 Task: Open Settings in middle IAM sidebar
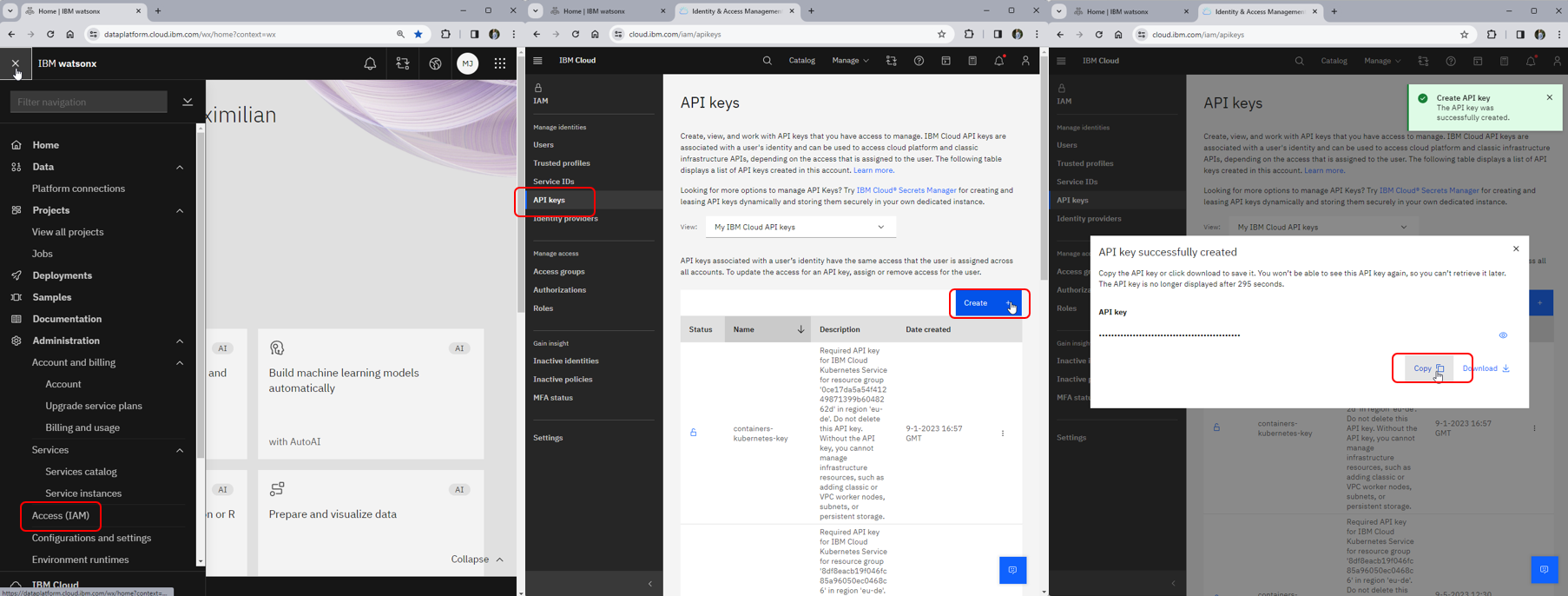548,438
